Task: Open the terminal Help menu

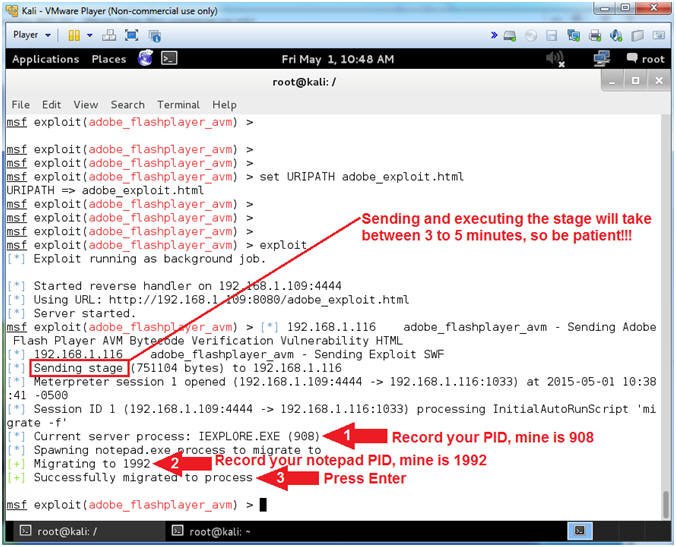Action: (224, 105)
